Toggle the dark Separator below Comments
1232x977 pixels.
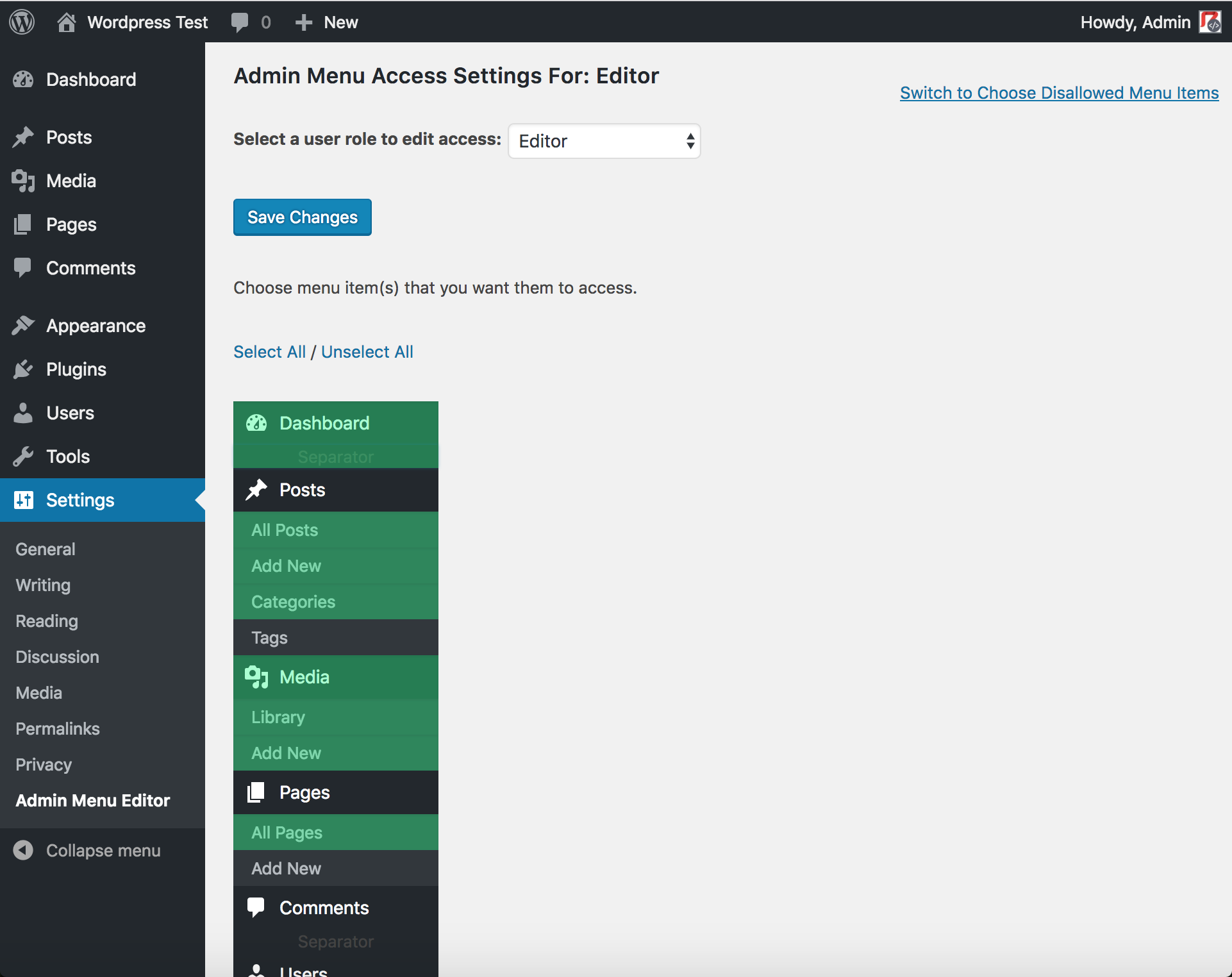tap(336, 941)
